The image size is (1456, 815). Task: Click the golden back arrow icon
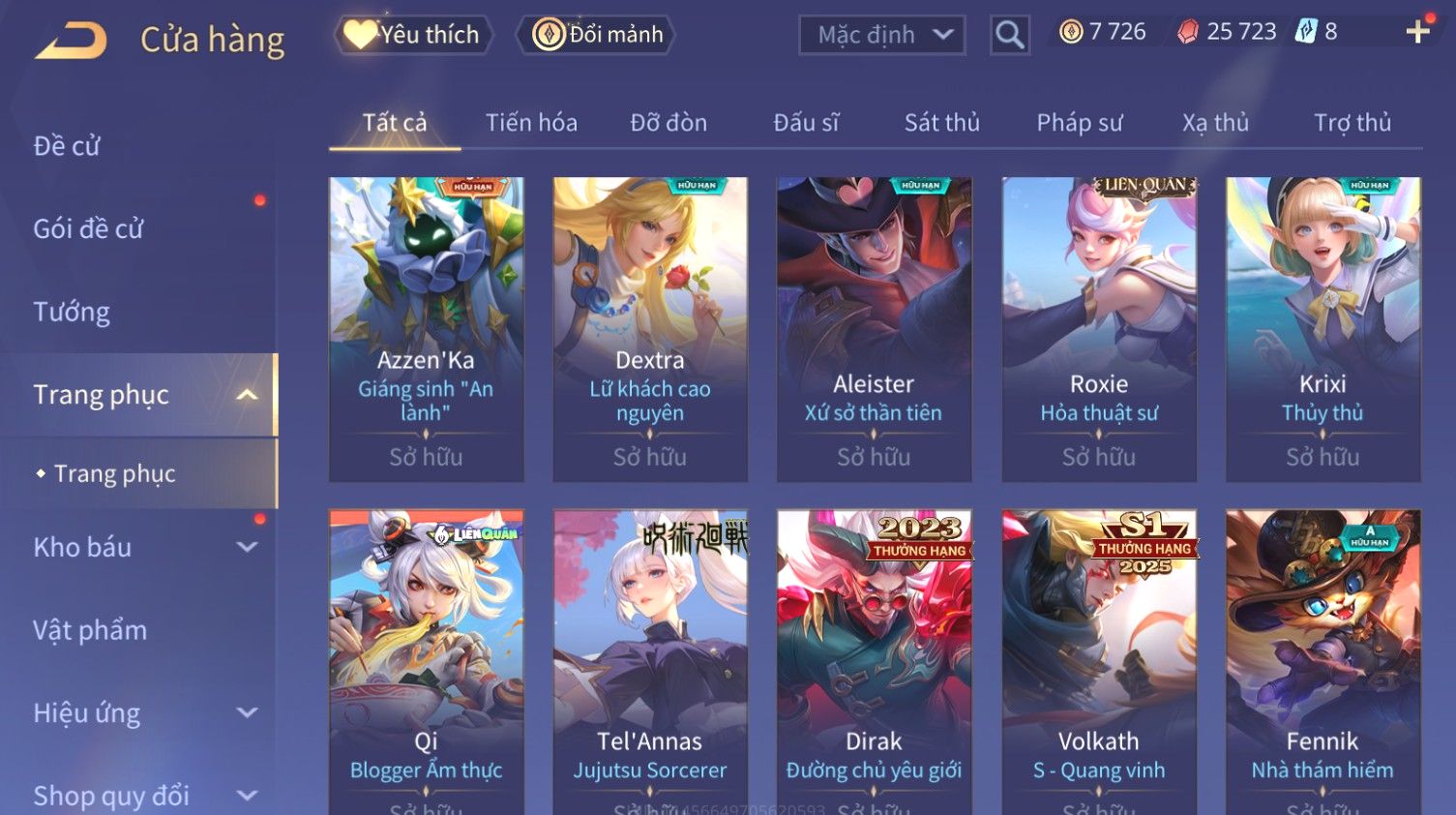point(71,41)
